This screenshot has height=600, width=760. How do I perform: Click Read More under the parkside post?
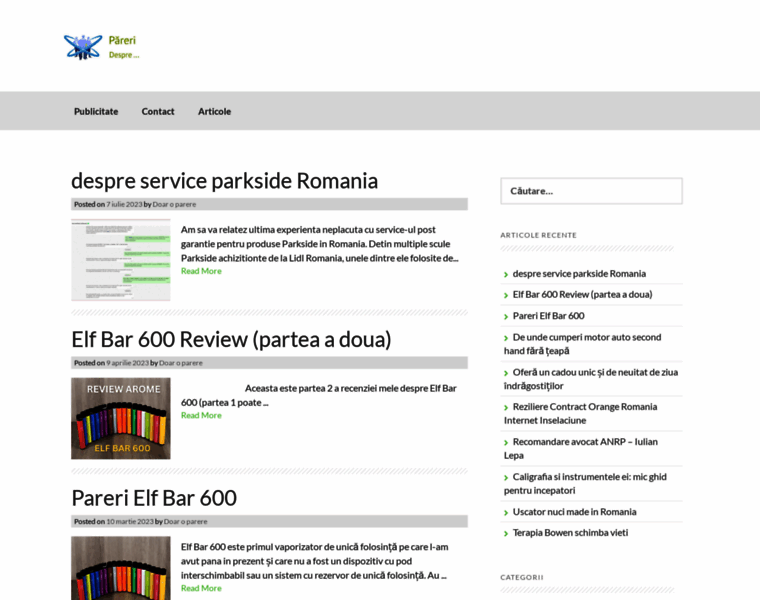coord(201,271)
